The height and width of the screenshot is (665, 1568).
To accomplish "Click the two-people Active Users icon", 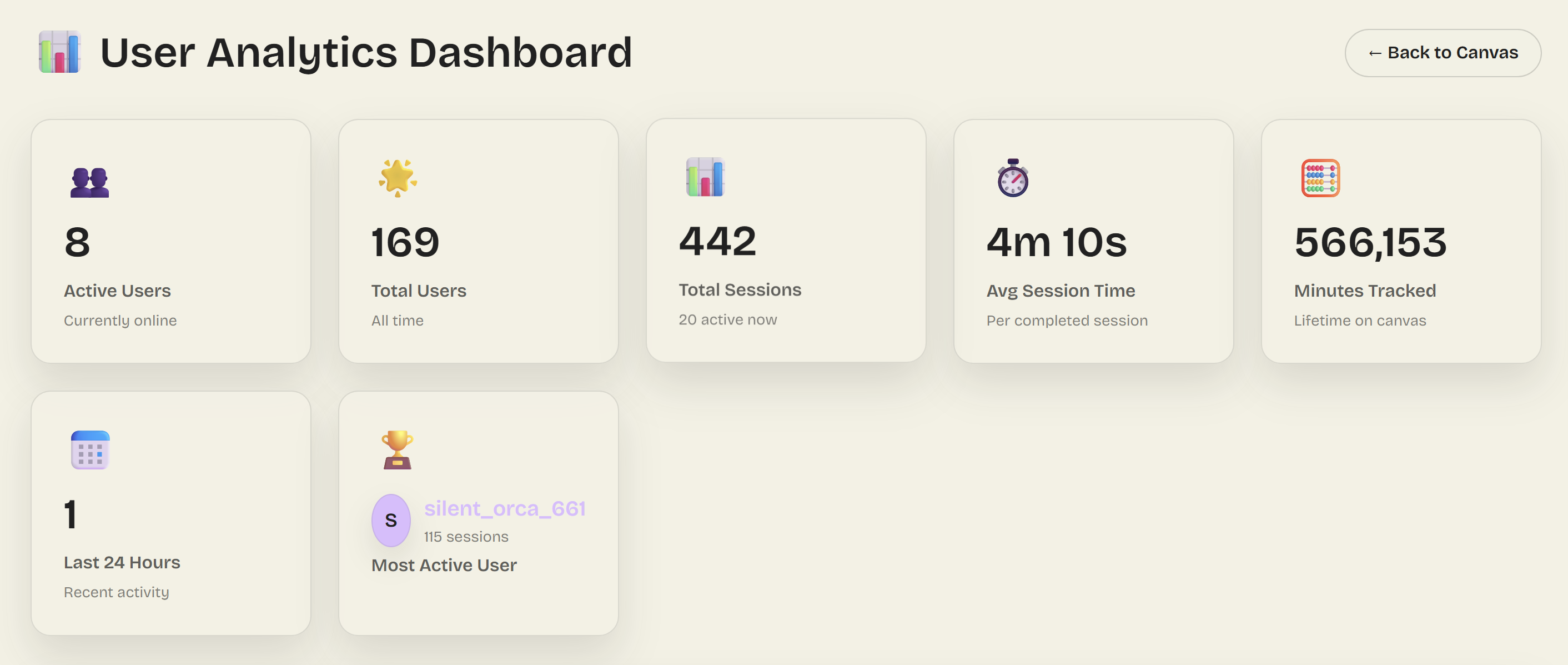I will [89, 182].
